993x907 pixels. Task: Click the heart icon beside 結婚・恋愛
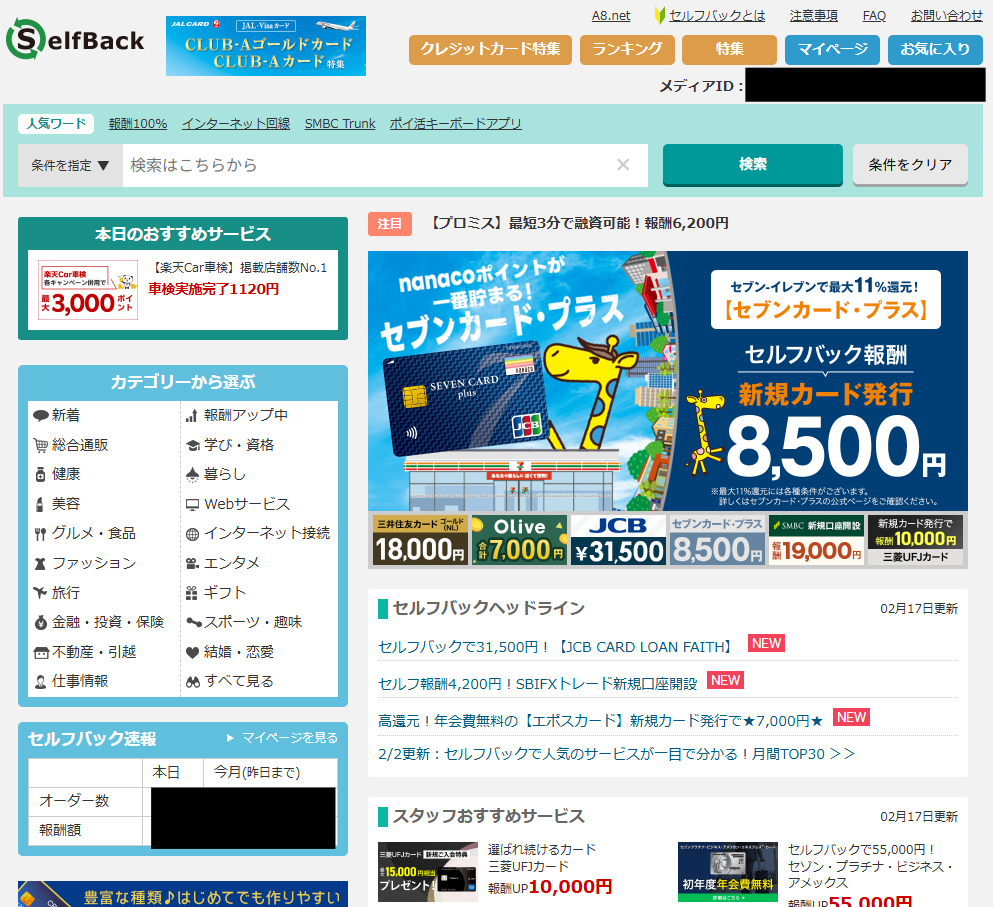tap(193, 652)
